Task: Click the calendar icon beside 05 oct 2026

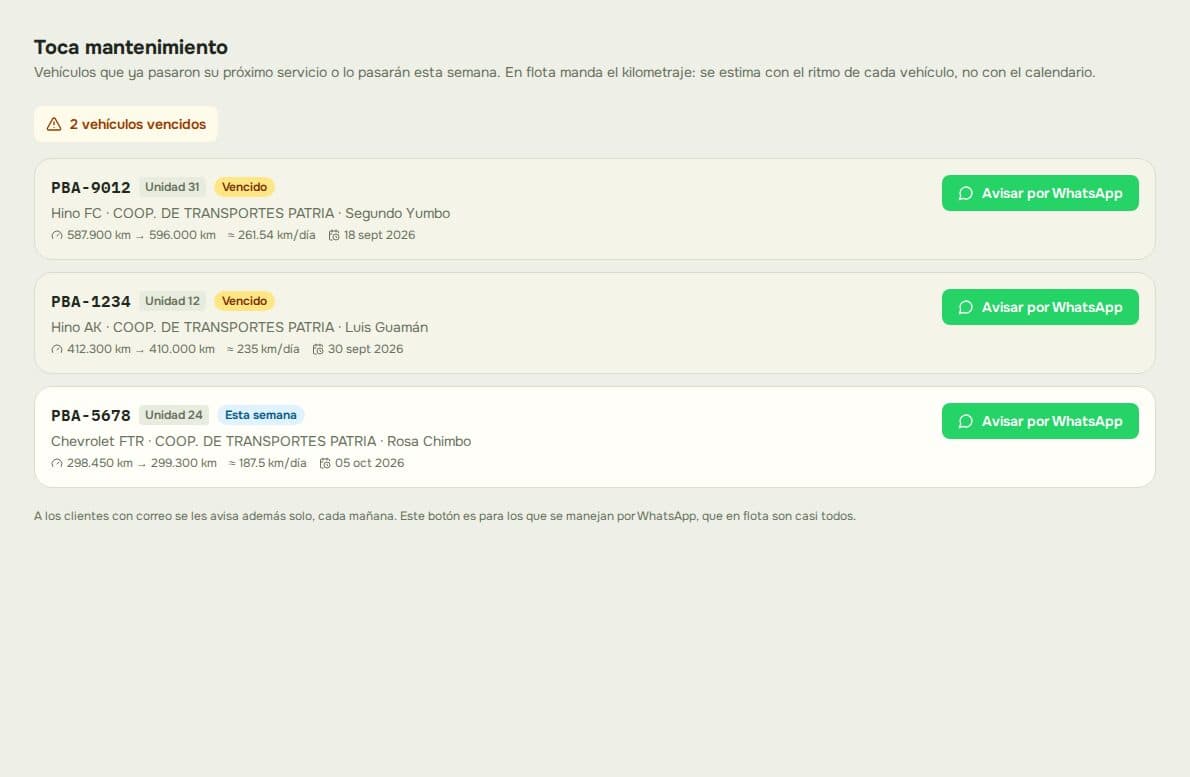Action: [325, 463]
